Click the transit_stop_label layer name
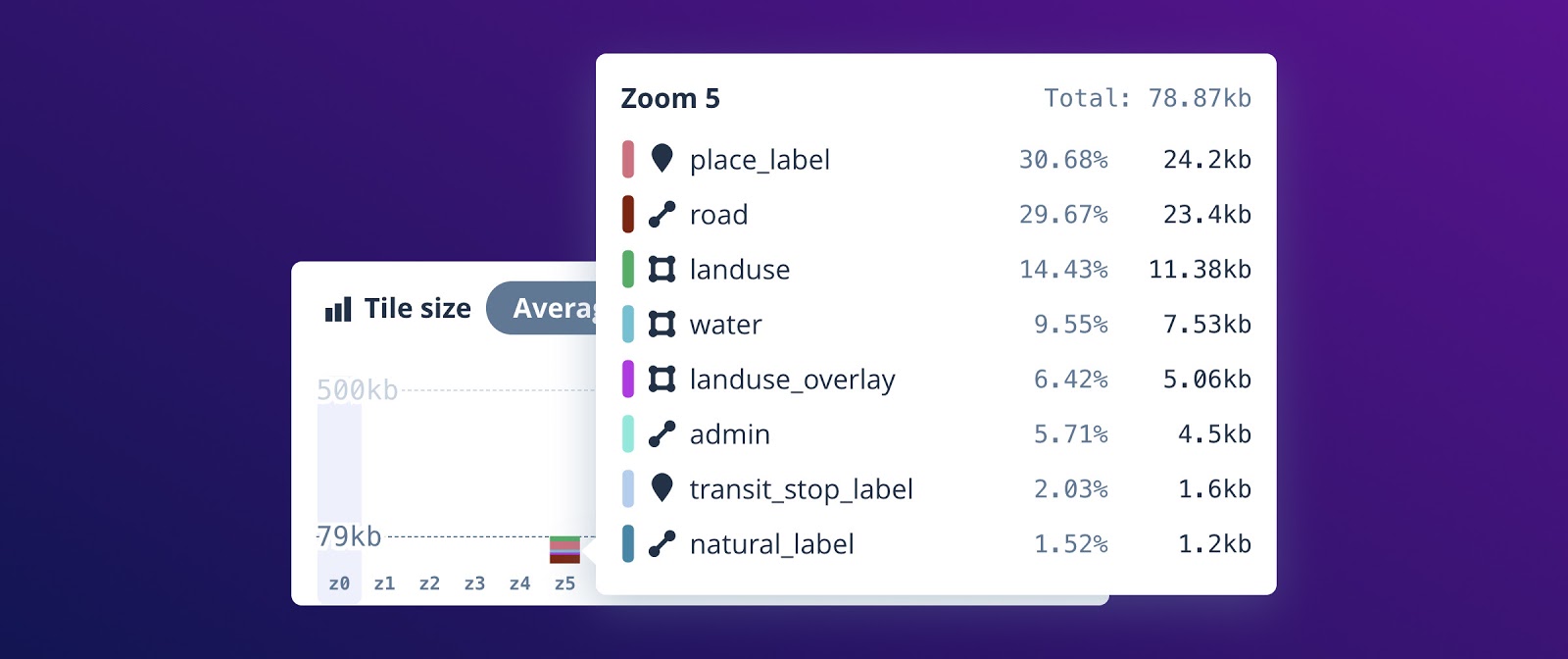This screenshot has height=659, width=1568. coord(802,489)
